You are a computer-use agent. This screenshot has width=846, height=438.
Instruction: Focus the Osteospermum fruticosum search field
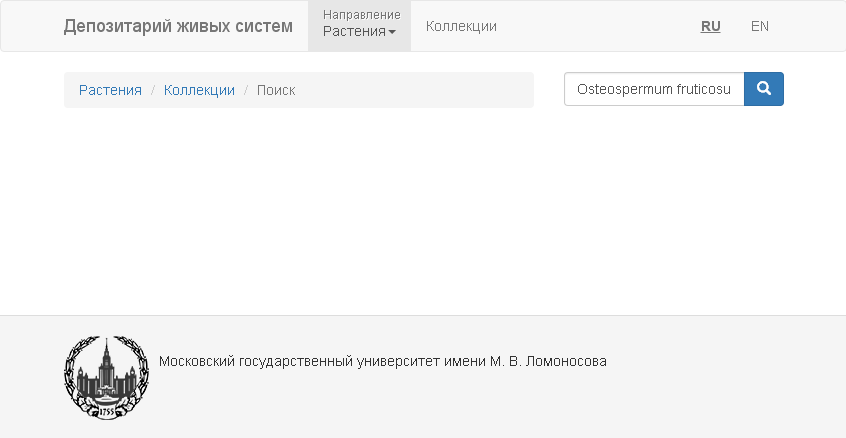tap(654, 89)
